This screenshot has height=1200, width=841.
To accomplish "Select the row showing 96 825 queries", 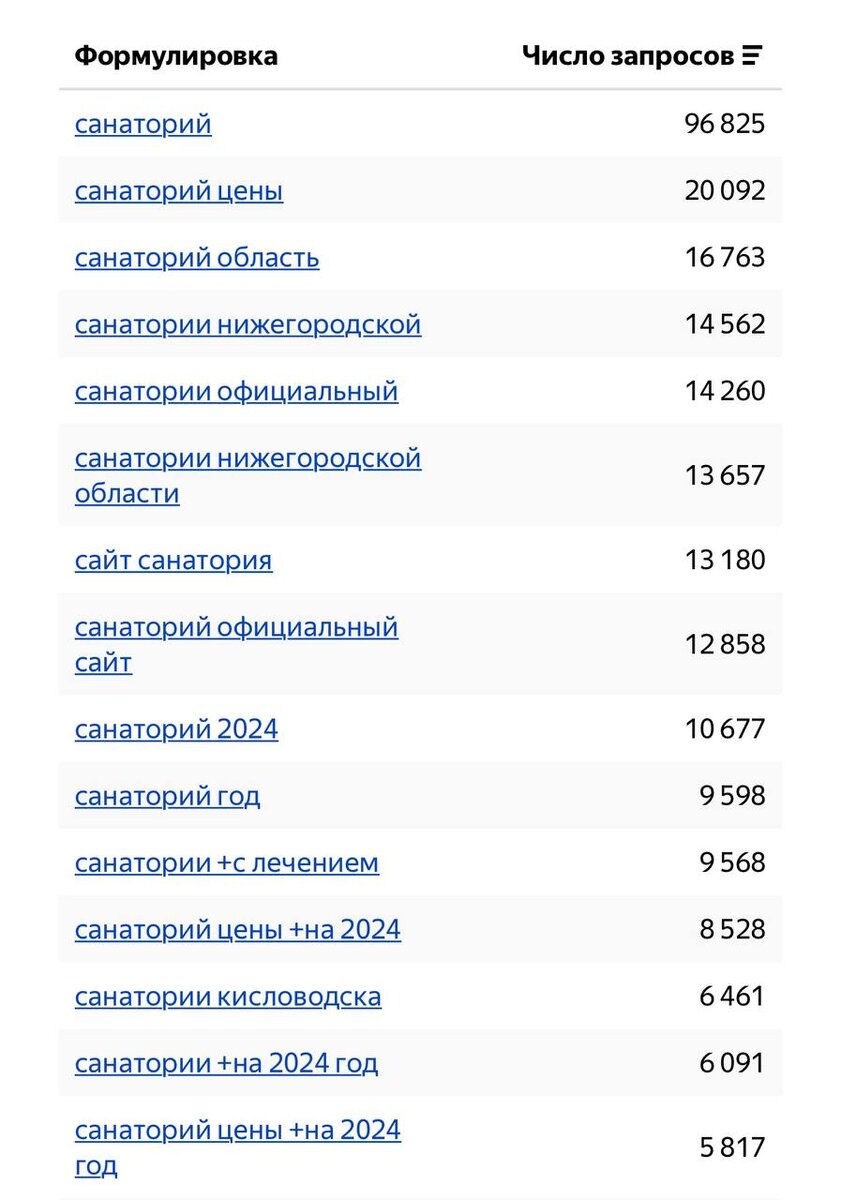I will tap(420, 124).
